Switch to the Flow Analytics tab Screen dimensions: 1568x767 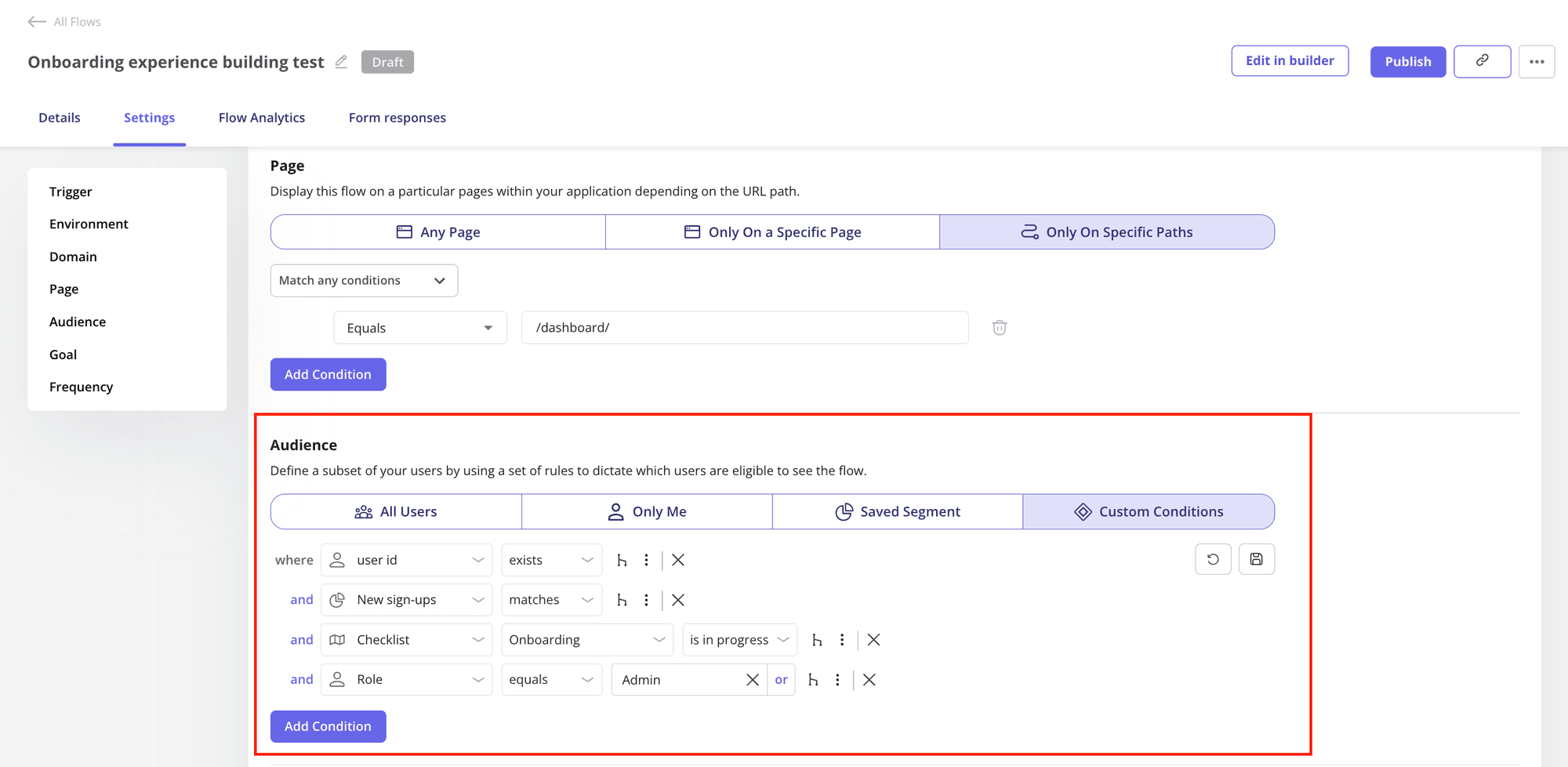(x=262, y=118)
